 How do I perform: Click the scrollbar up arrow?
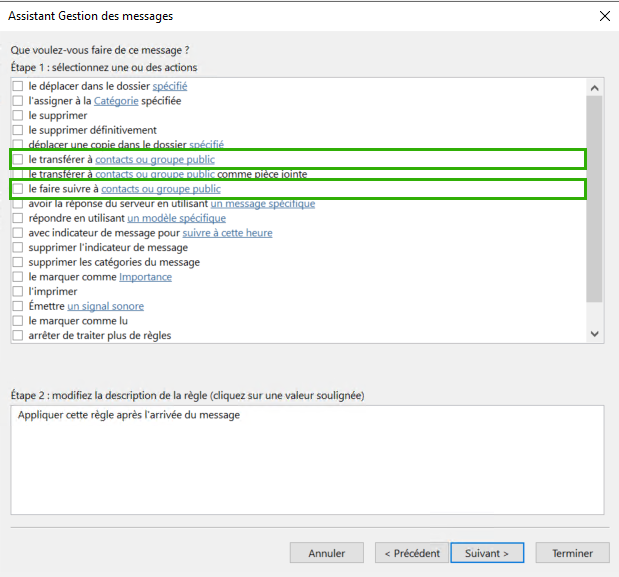[595, 88]
